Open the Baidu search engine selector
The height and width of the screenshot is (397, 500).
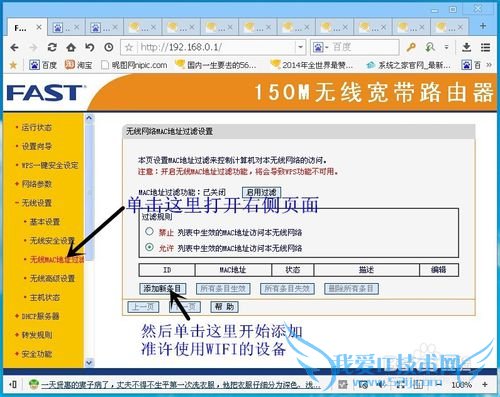click(320, 47)
